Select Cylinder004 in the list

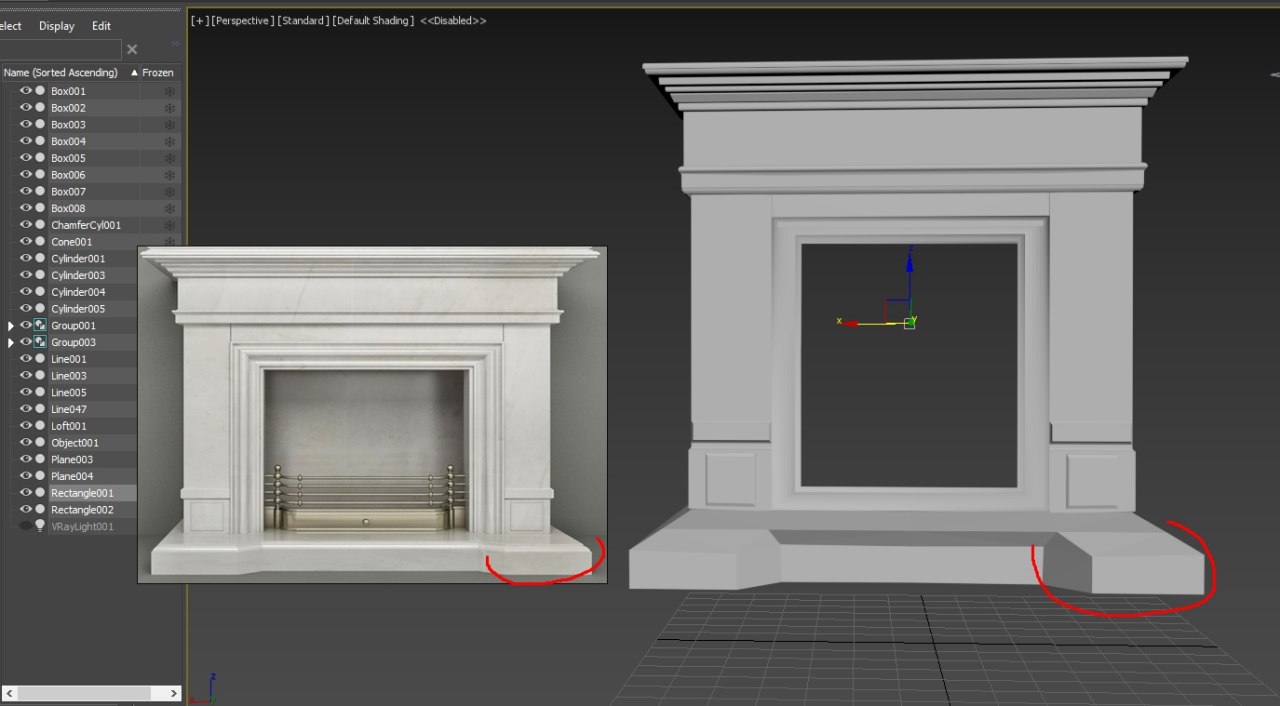tap(78, 292)
